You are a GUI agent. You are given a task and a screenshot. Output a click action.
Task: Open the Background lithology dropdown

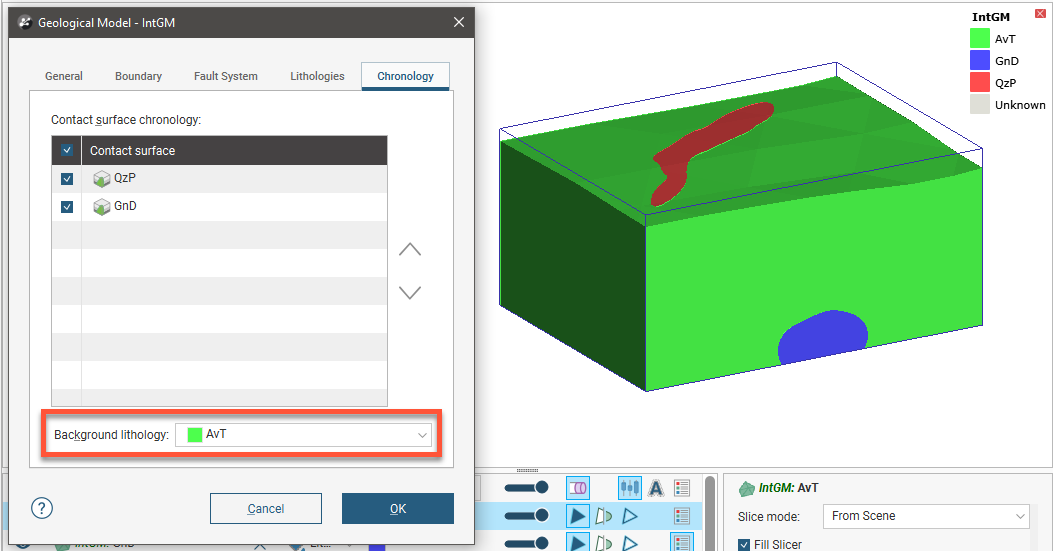click(304, 435)
